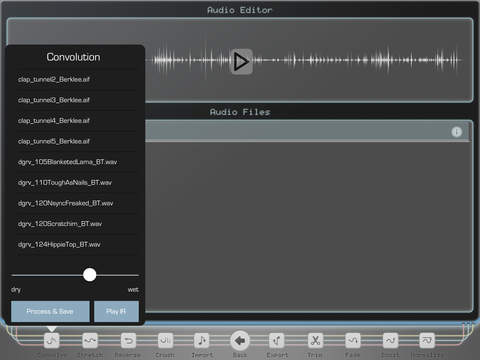
Task: Click the Play IR button
Action: 116,311
